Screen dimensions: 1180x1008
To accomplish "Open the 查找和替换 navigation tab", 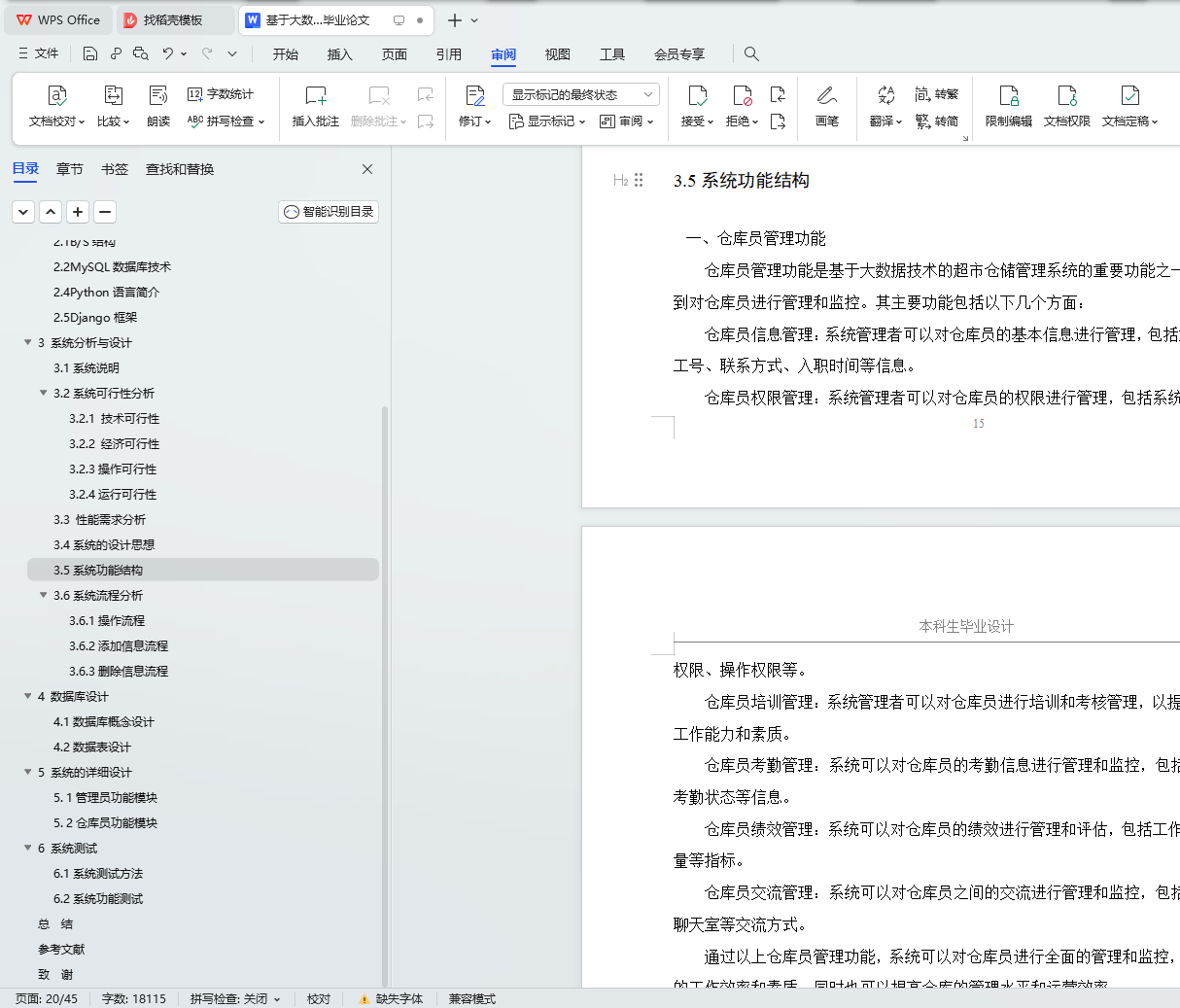I will point(180,169).
